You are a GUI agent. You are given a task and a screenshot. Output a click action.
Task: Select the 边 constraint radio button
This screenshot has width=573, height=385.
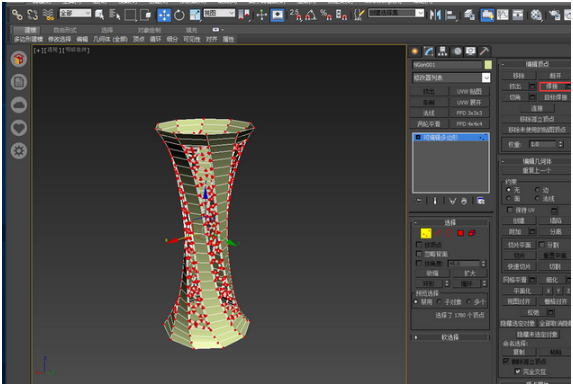click(x=537, y=190)
